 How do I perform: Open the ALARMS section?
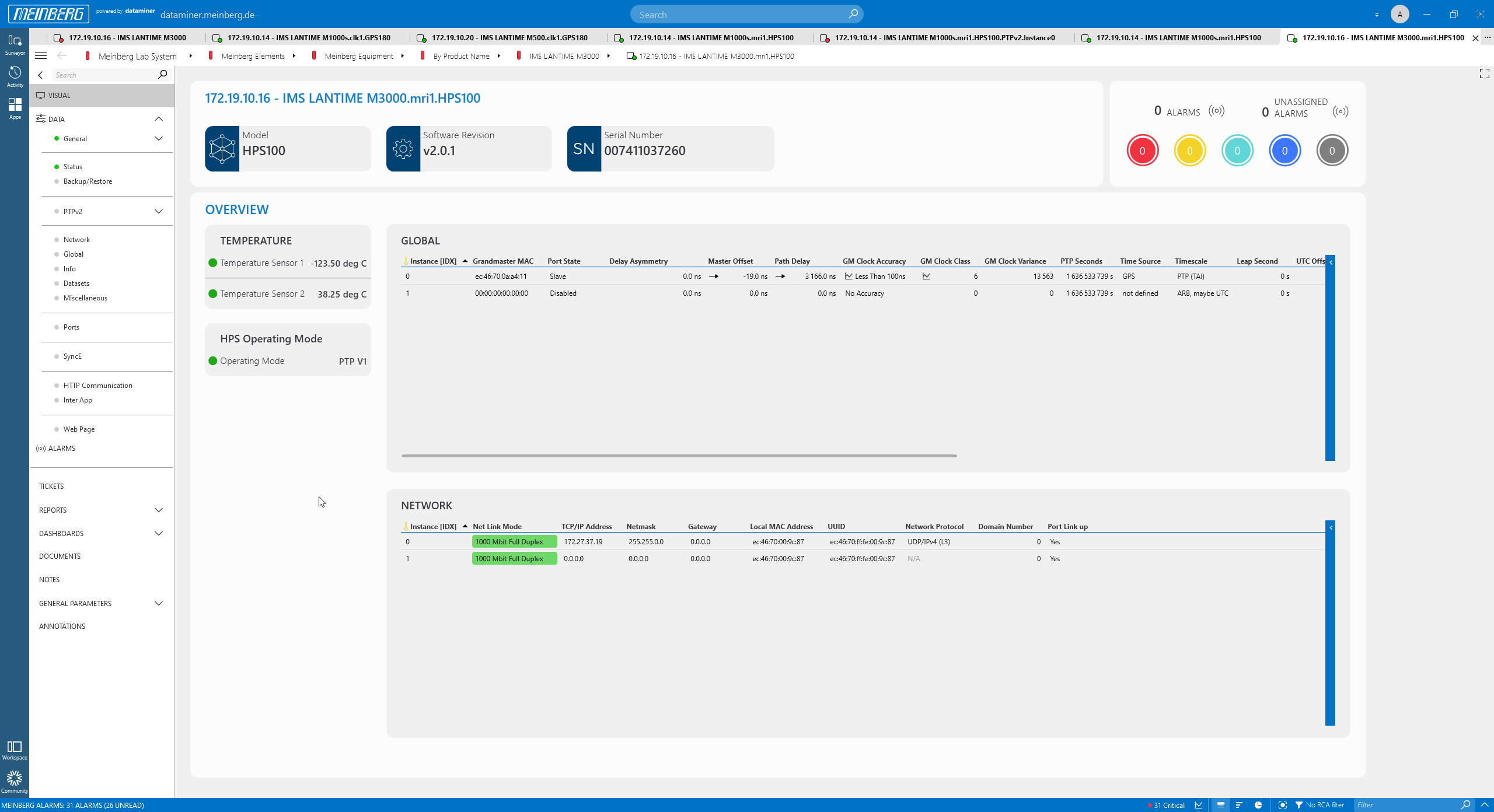click(x=62, y=449)
